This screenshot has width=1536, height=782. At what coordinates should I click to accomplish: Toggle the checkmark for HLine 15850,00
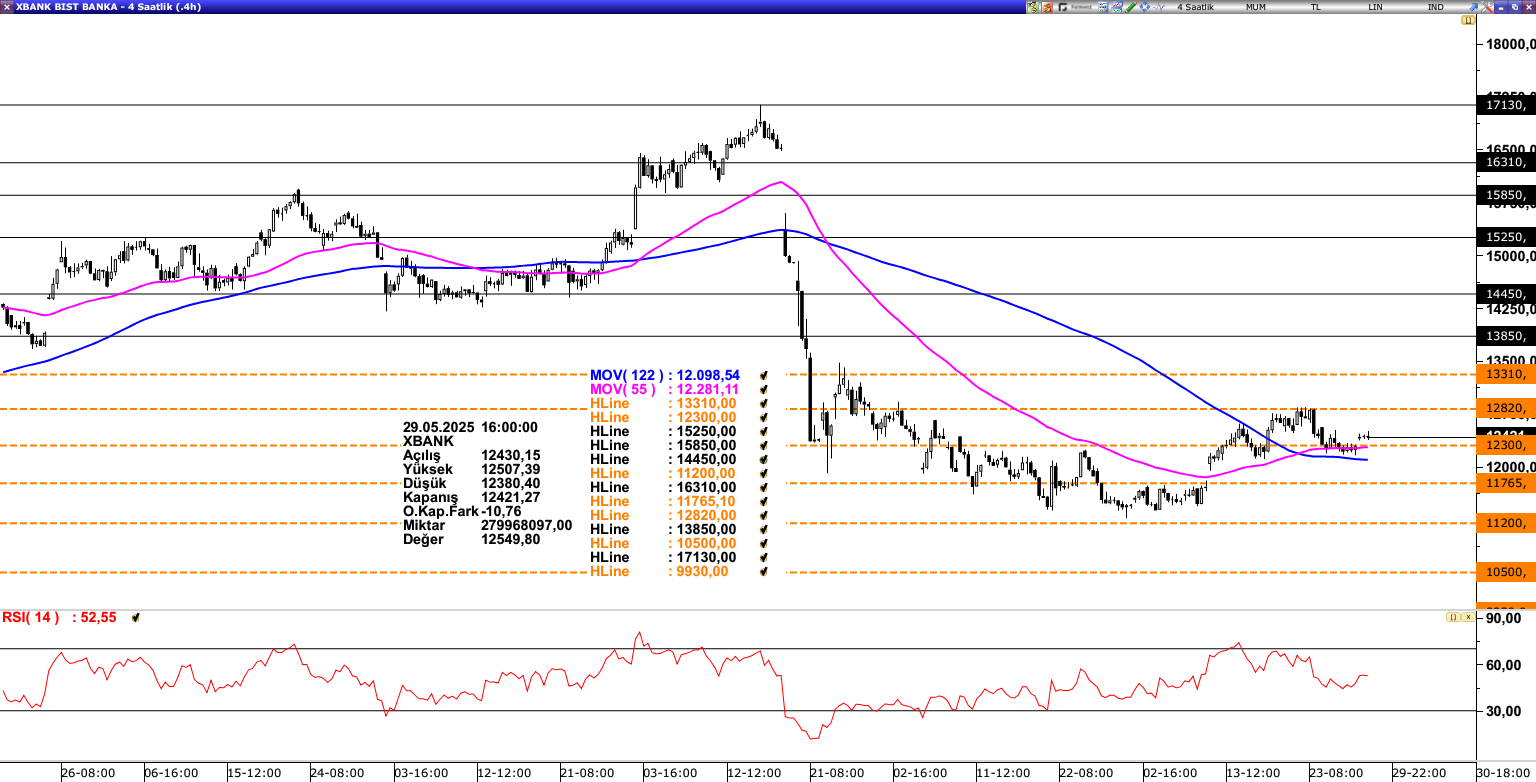point(764,445)
